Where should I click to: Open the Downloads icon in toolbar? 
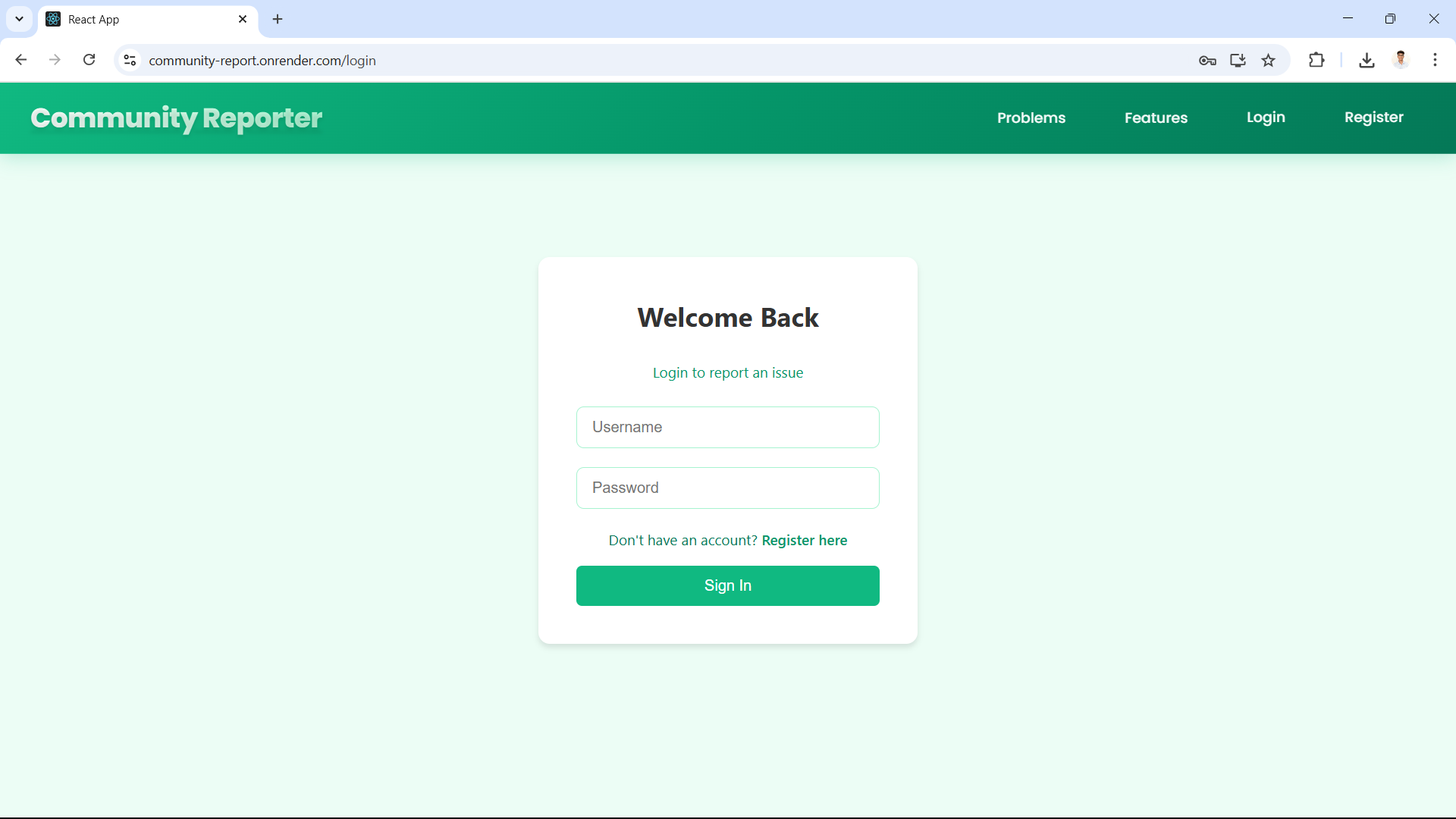tap(1367, 60)
